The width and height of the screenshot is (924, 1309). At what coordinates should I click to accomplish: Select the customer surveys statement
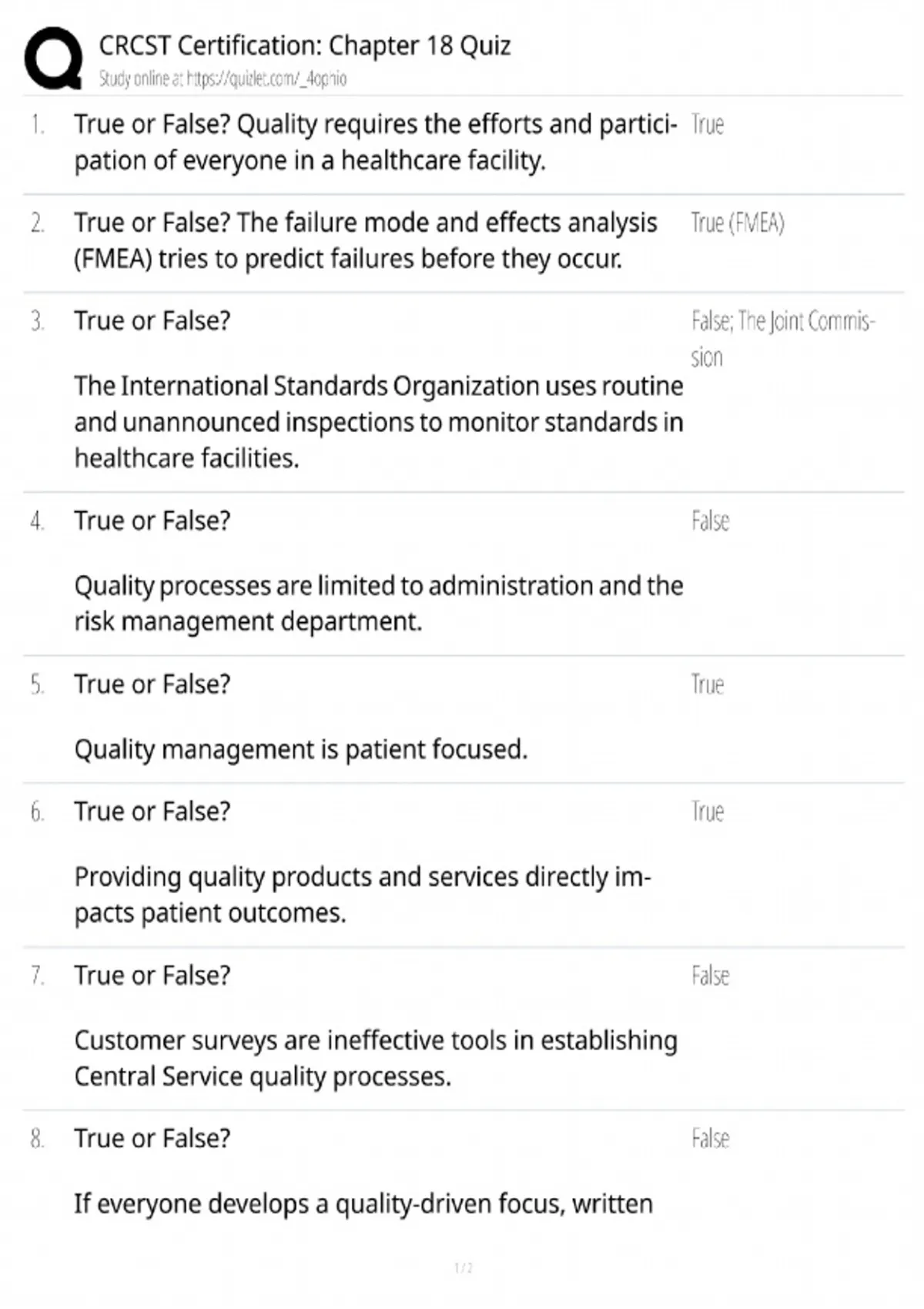pos(375,1058)
